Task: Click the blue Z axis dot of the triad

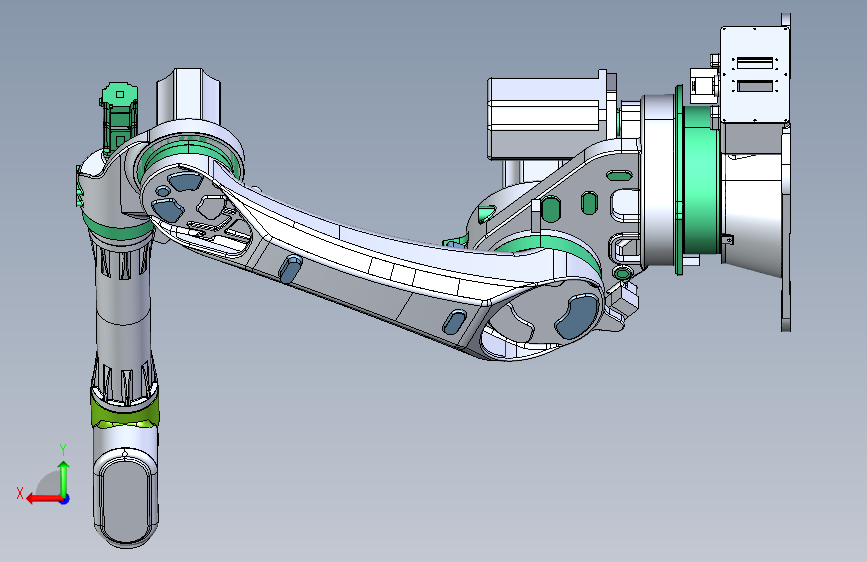Action: point(65,499)
